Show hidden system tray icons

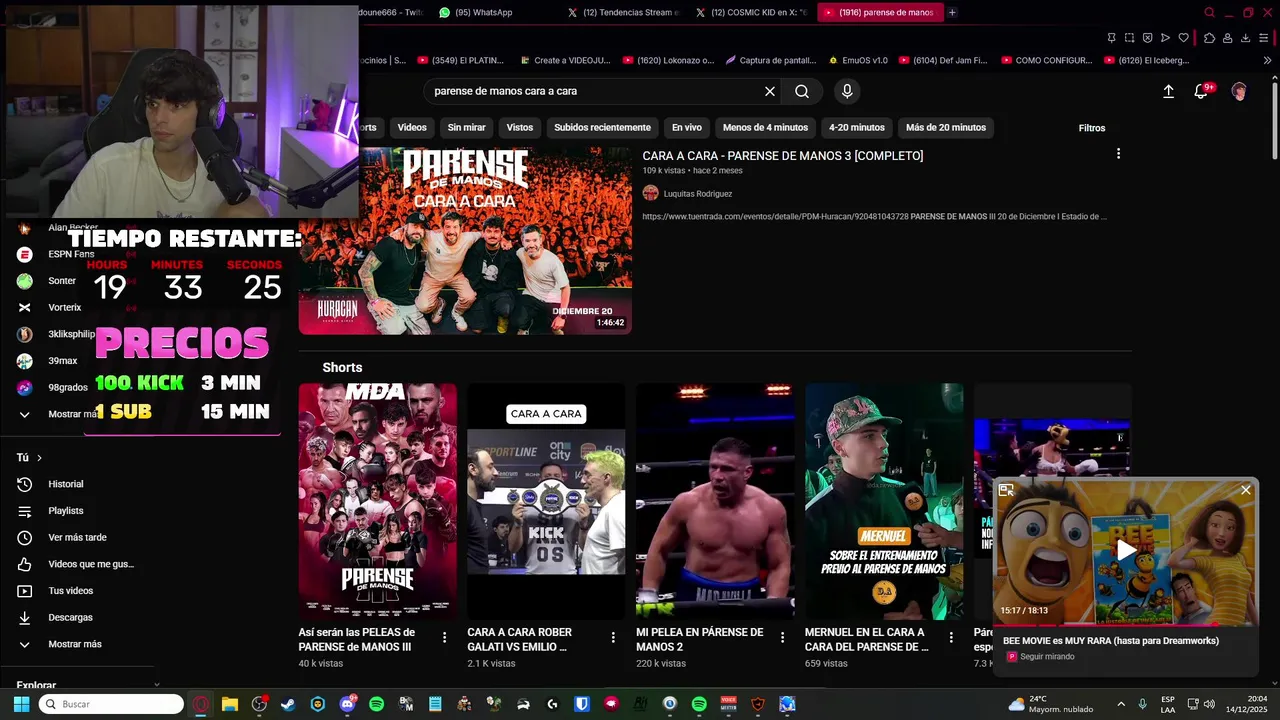coord(1120,704)
